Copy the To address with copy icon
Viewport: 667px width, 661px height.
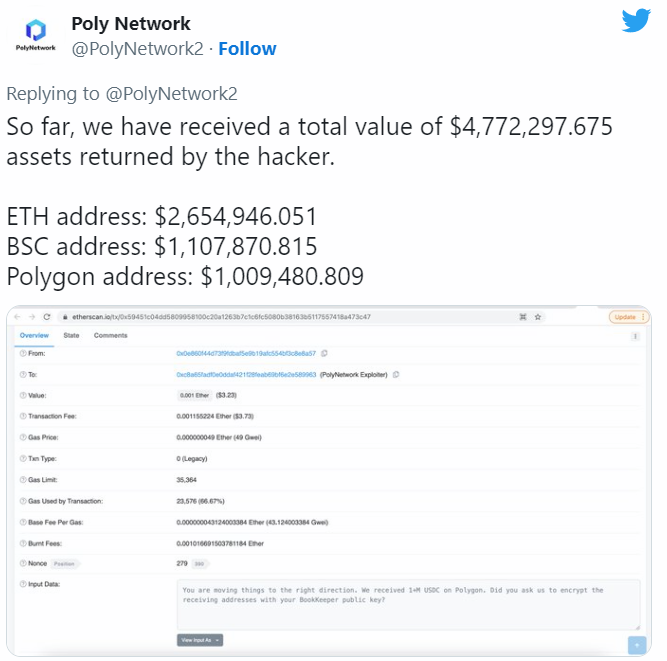coord(397,374)
